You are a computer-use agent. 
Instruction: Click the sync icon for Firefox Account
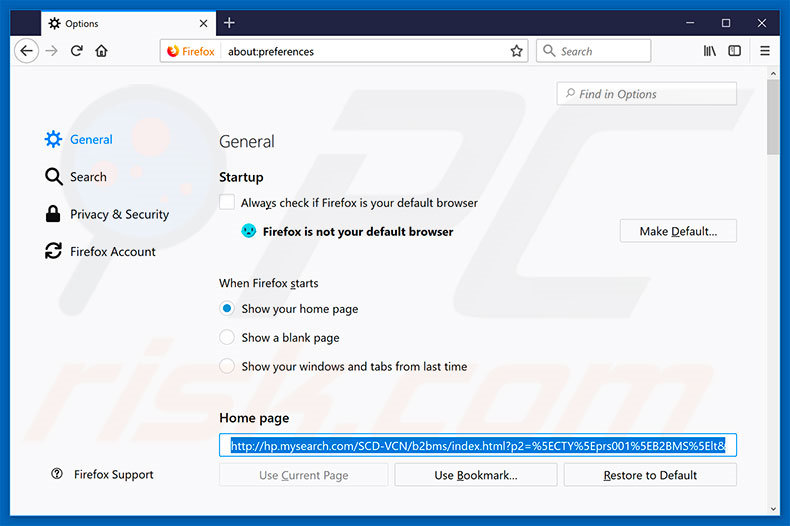pos(53,251)
